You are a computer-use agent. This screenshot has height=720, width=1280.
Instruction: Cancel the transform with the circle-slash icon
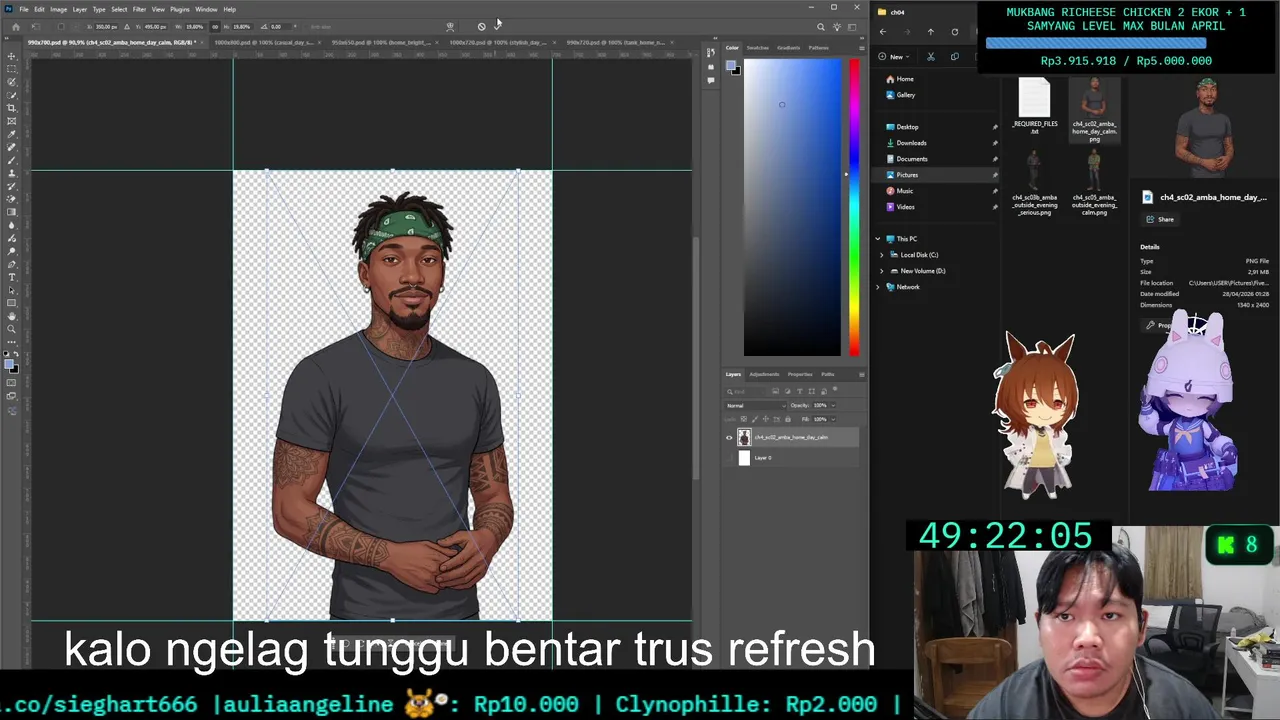point(481,27)
